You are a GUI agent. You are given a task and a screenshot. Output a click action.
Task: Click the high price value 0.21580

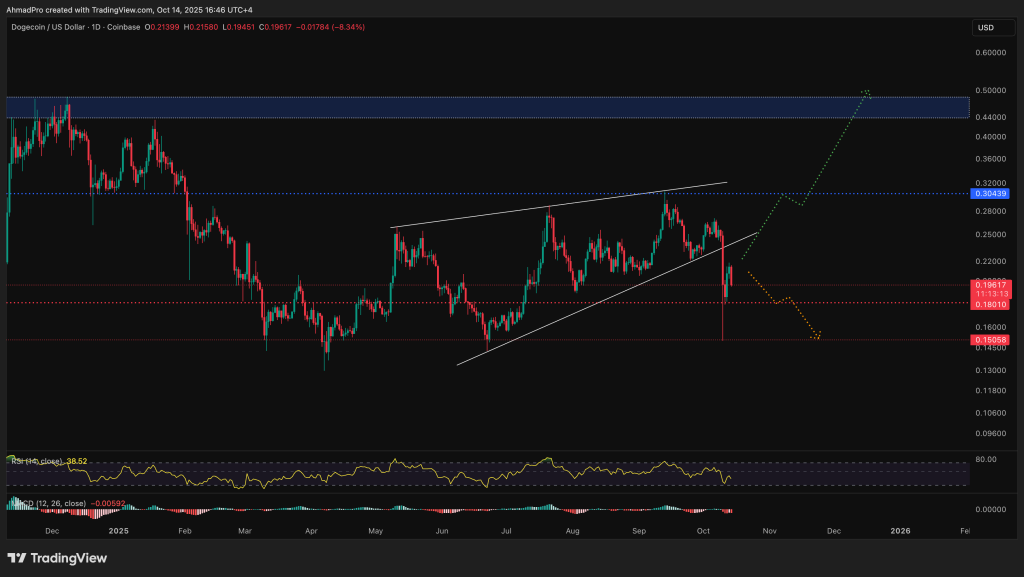[201, 27]
